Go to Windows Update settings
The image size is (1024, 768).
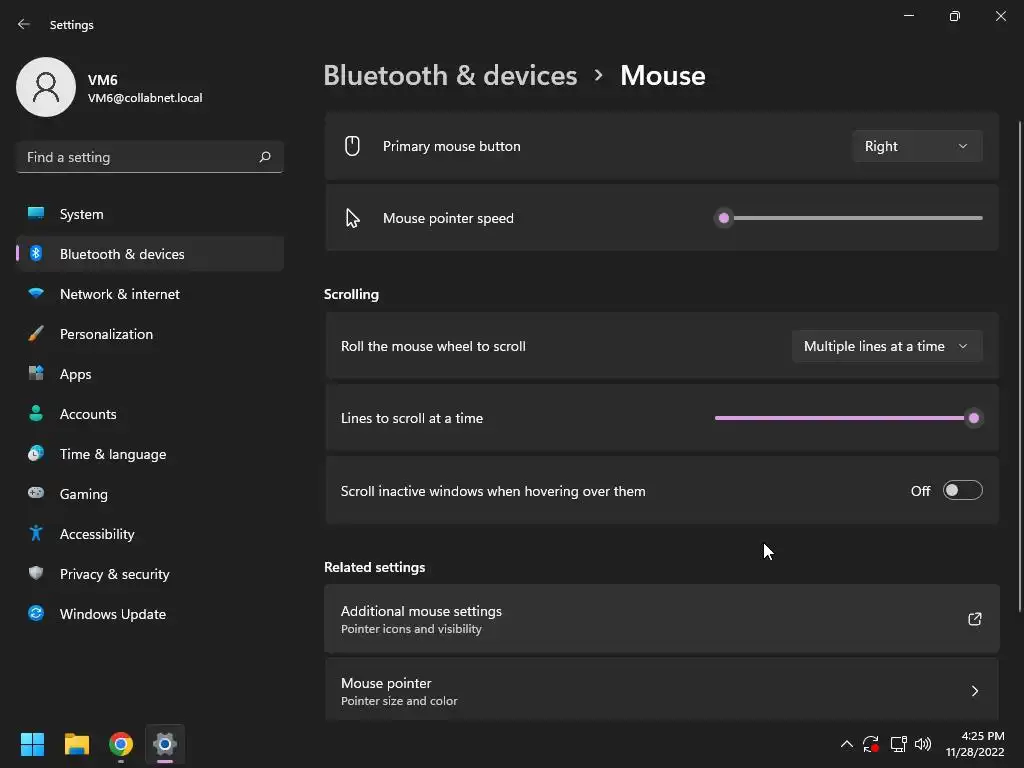point(150,614)
